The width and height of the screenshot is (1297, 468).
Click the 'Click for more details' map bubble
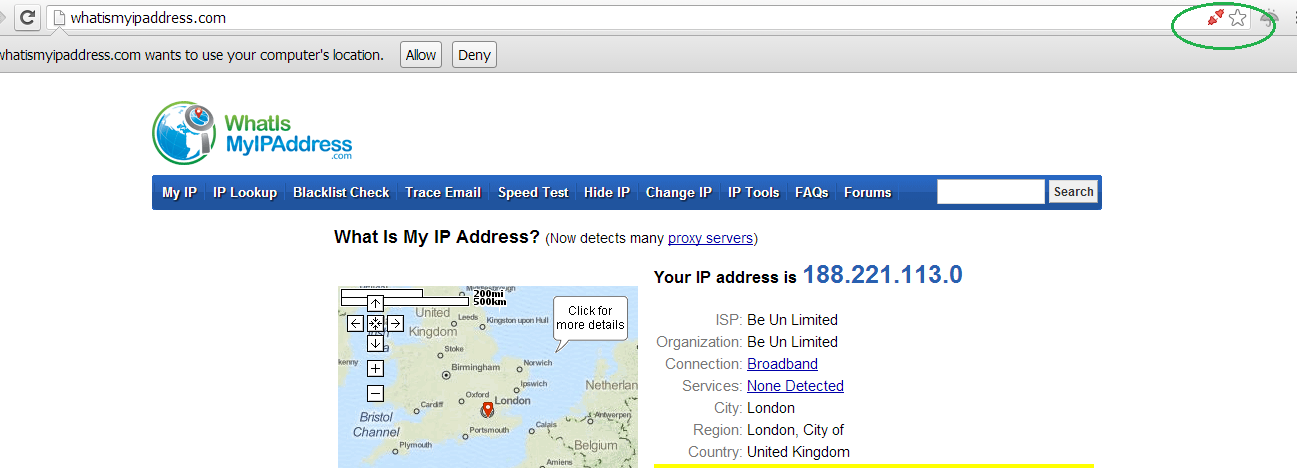coord(590,318)
